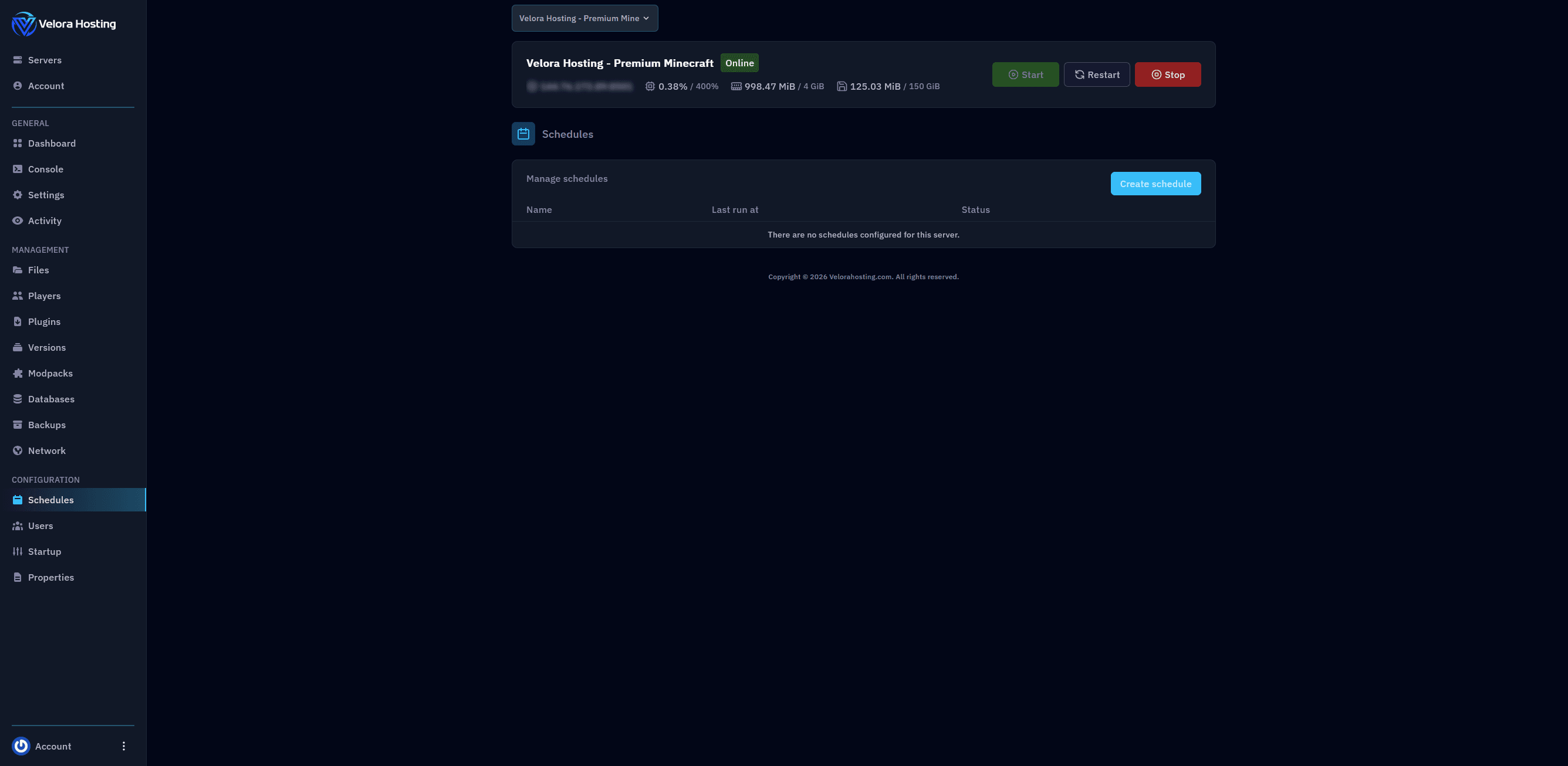Viewport: 1568px width, 766px height.
Task: Open the Startup configuration
Action: pyautogui.click(x=45, y=551)
